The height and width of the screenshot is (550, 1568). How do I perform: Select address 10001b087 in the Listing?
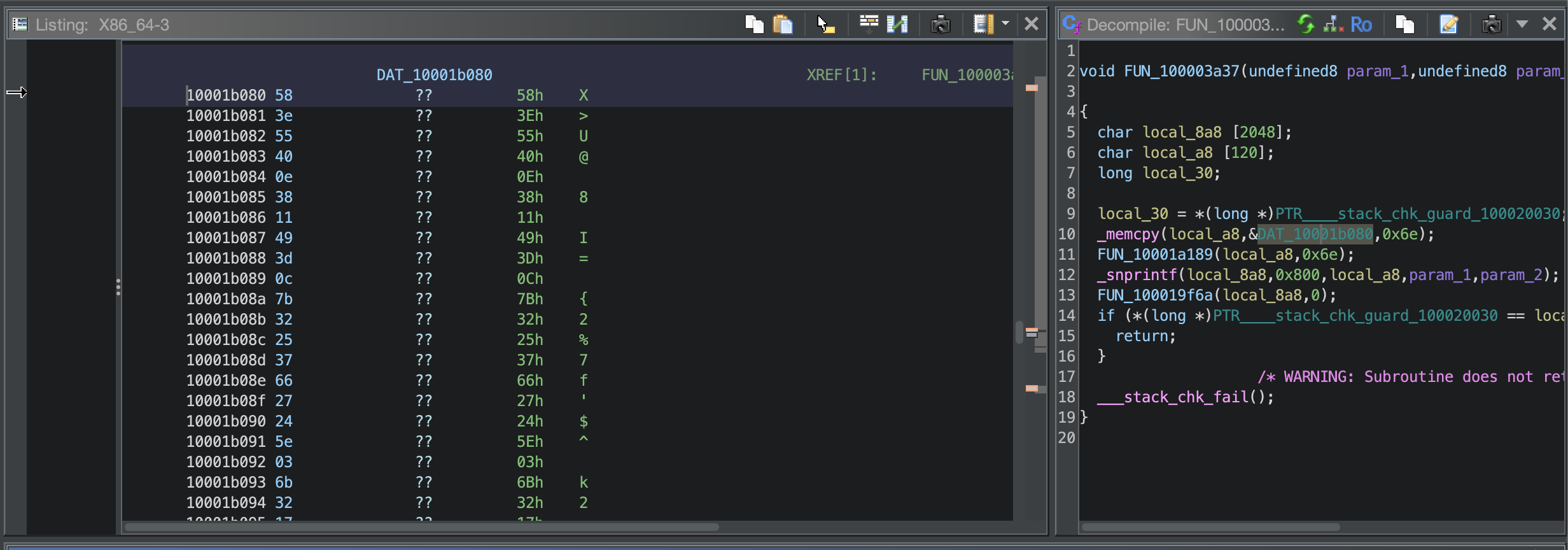[226, 238]
